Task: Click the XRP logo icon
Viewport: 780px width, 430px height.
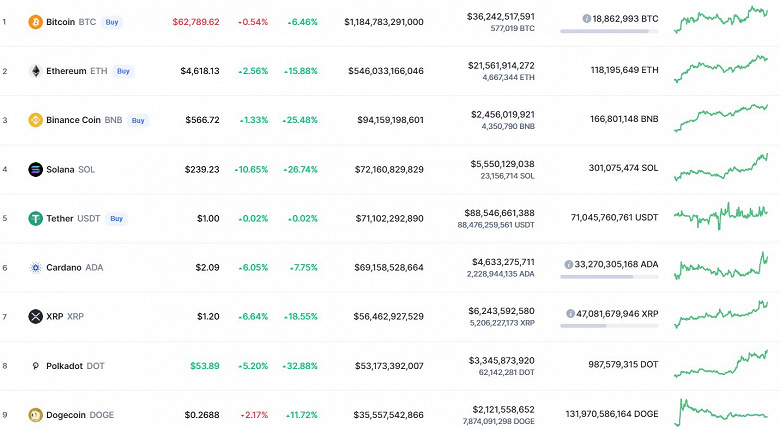Action: tap(36, 316)
